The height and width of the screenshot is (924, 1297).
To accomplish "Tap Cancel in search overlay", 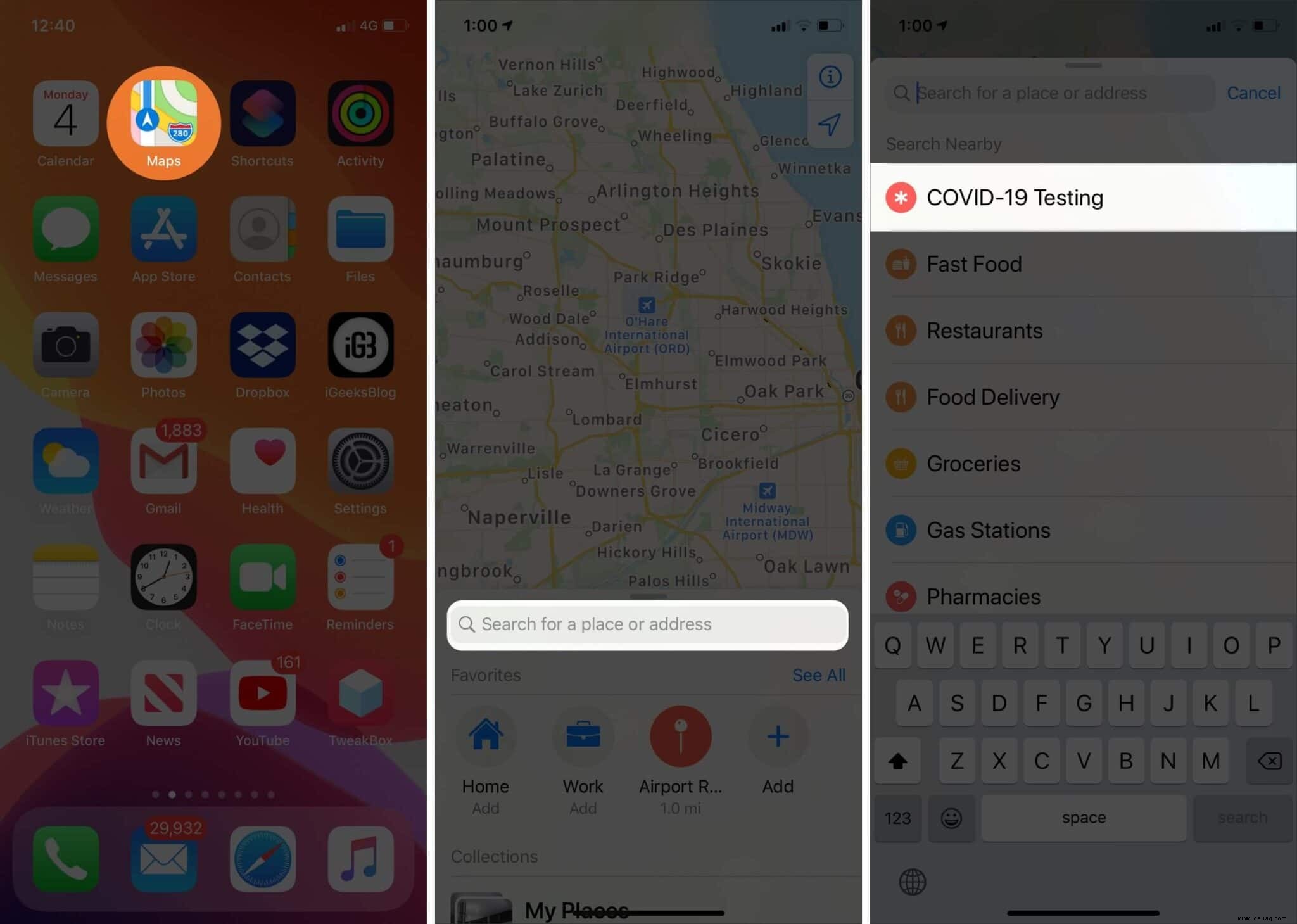I will pos(1254,92).
